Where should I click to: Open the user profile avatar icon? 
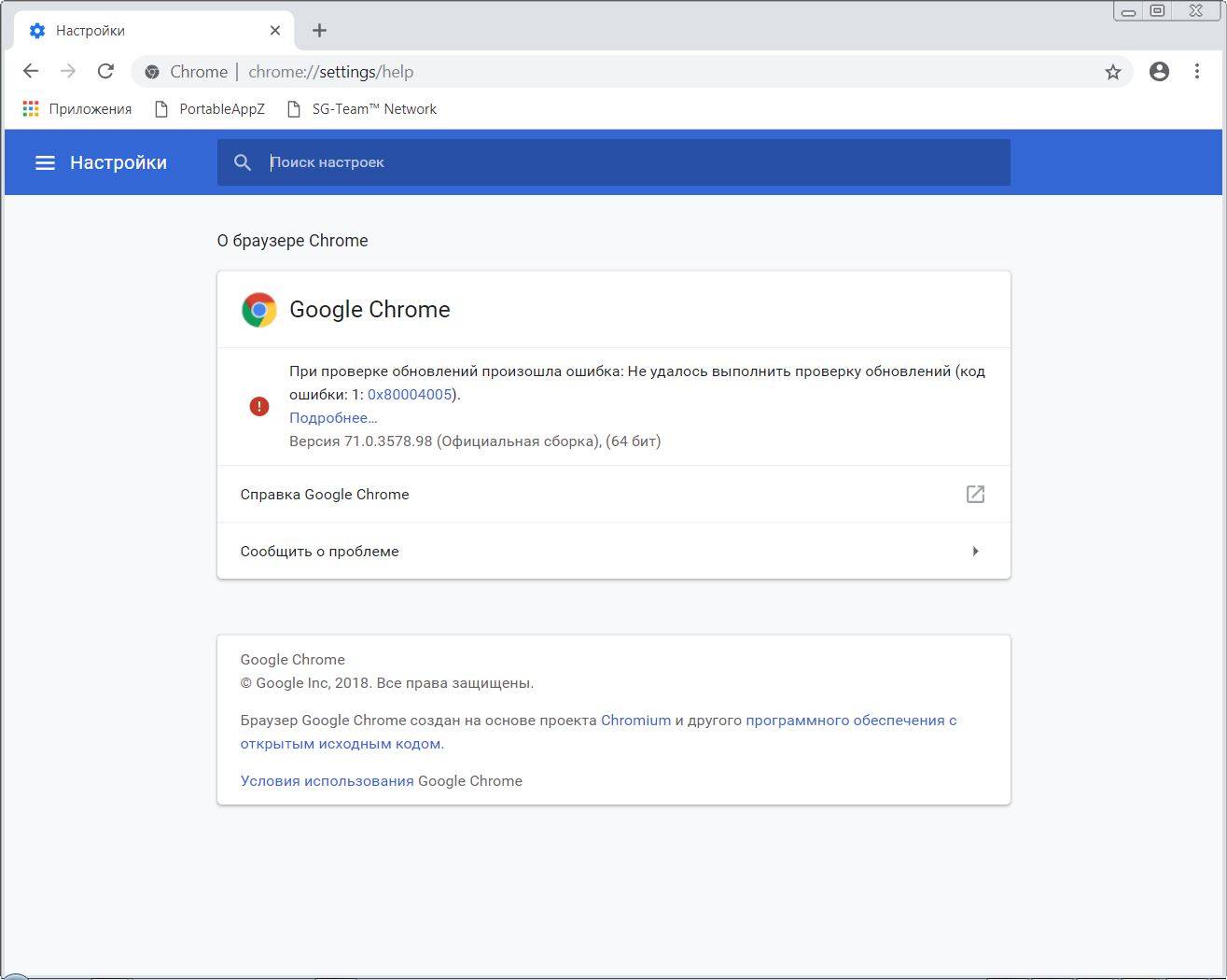(1159, 71)
